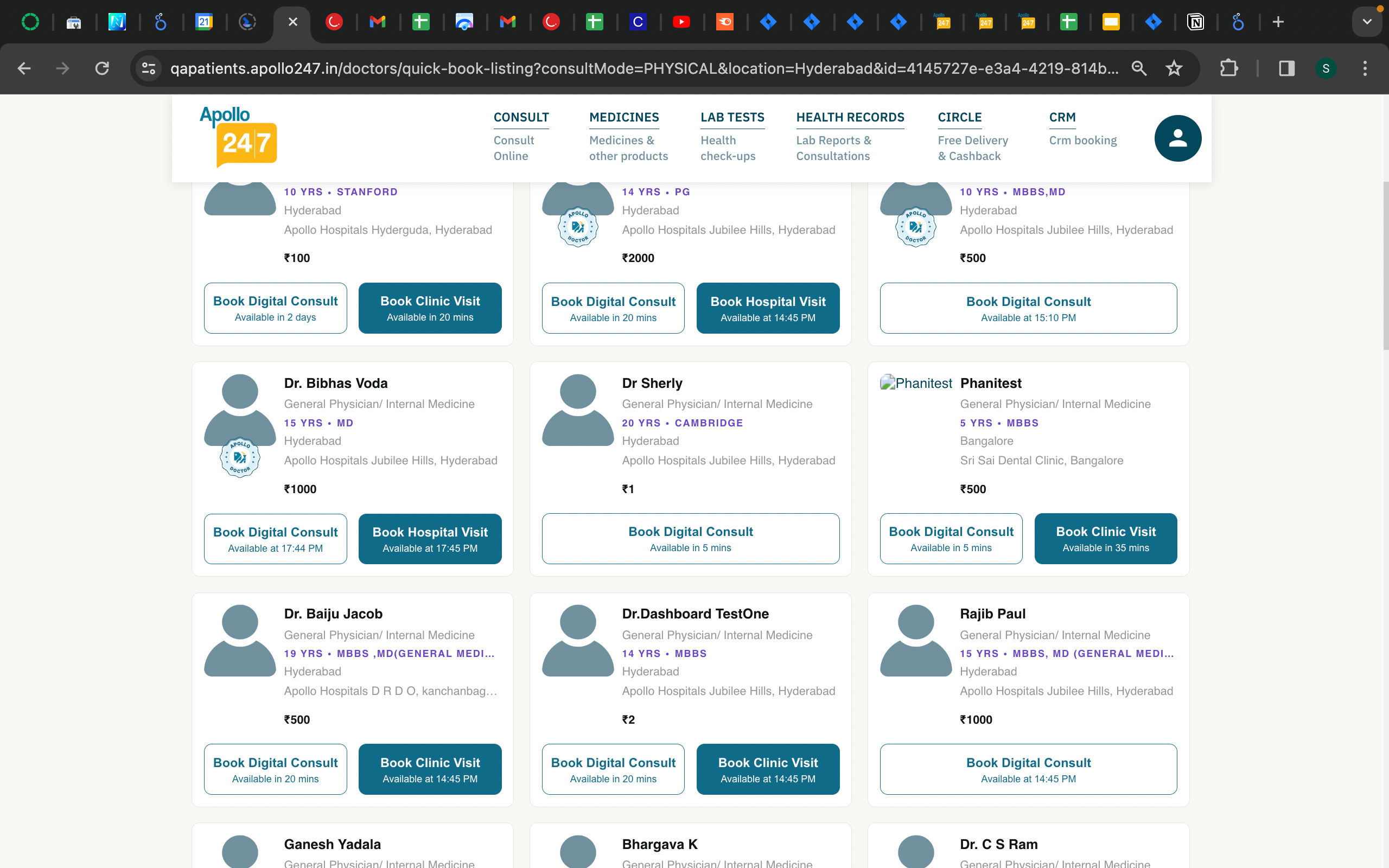Click the site info icon in address bar
This screenshot has width=1389, height=868.
point(148,68)
